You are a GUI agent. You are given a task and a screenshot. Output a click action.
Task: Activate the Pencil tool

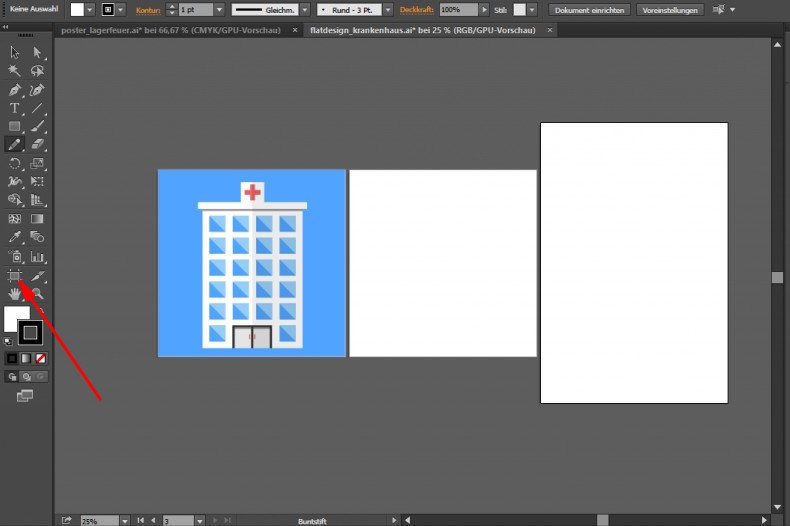[15, 145]
